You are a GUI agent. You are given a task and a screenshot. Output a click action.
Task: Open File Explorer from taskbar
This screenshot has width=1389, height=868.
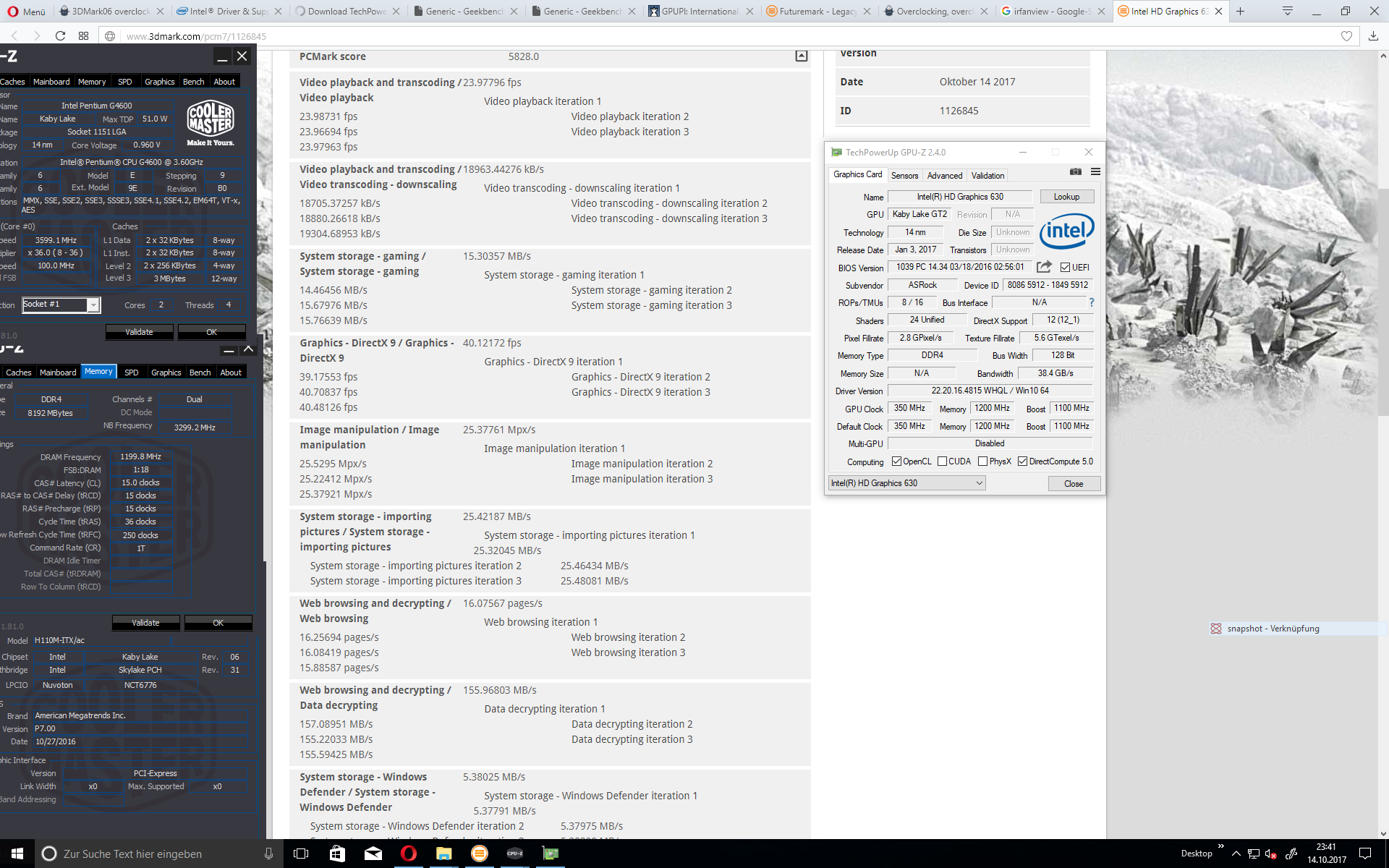(444, 854)
